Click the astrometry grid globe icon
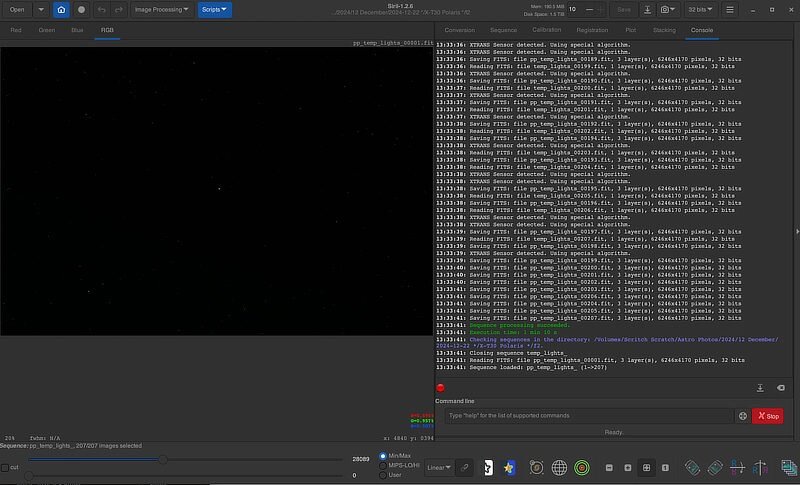800x485 pixels. (x=559, y=467)
